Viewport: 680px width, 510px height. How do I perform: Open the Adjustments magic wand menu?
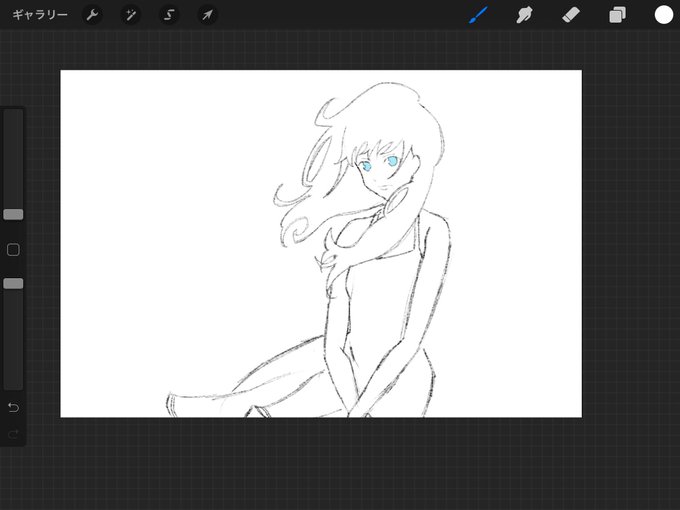[x=130, y=15]
